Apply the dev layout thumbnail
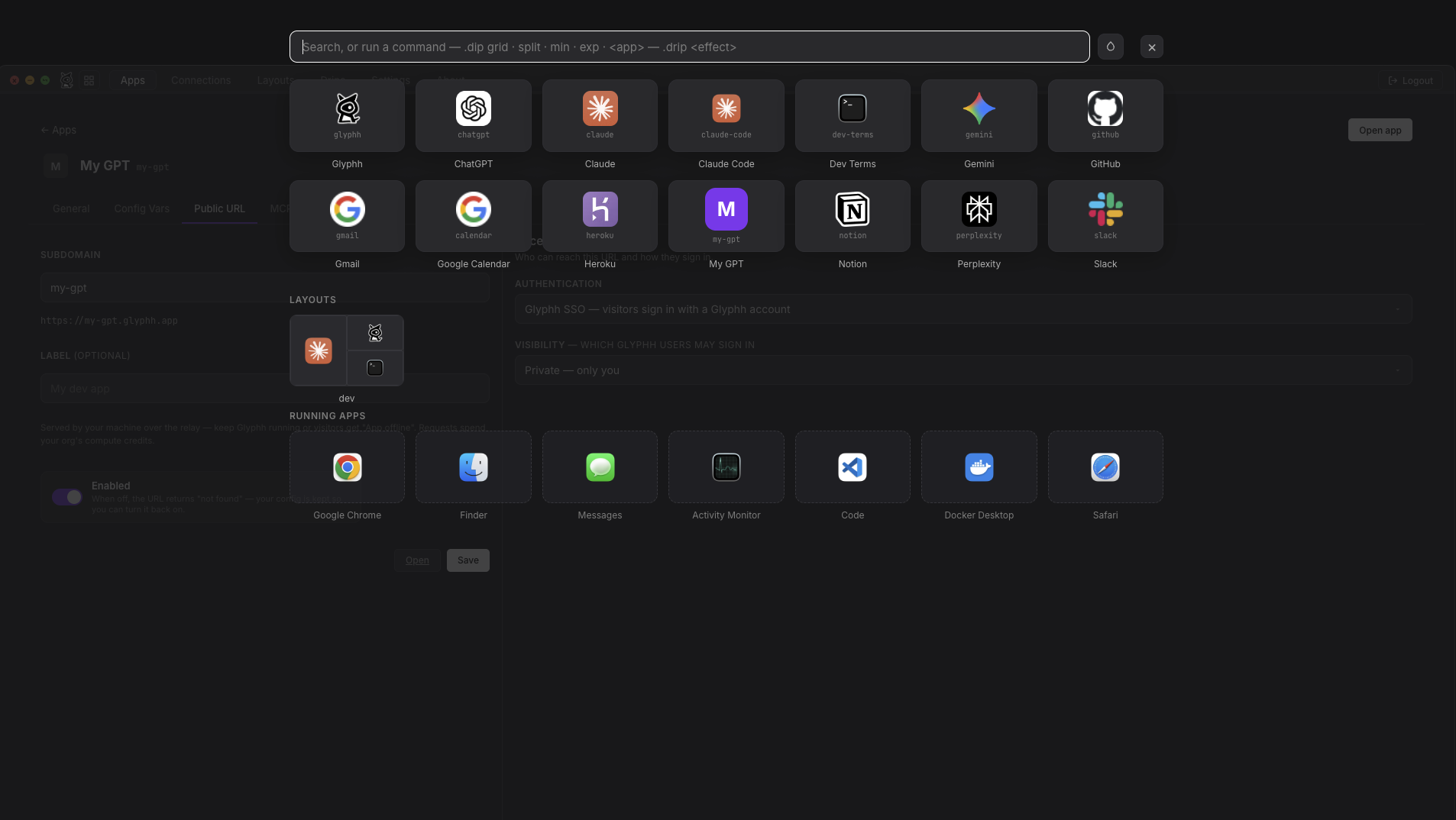The width and height of the screenshot is (1456, 820). [x=347, y=350]
